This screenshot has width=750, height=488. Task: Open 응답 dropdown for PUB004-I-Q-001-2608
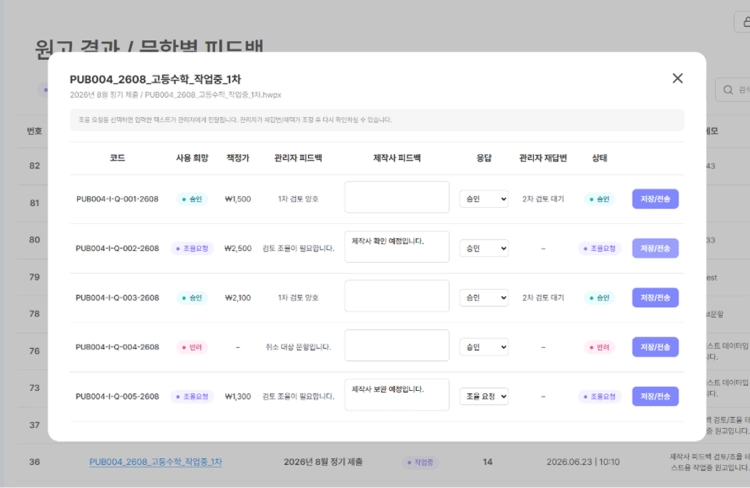(484, 199)
